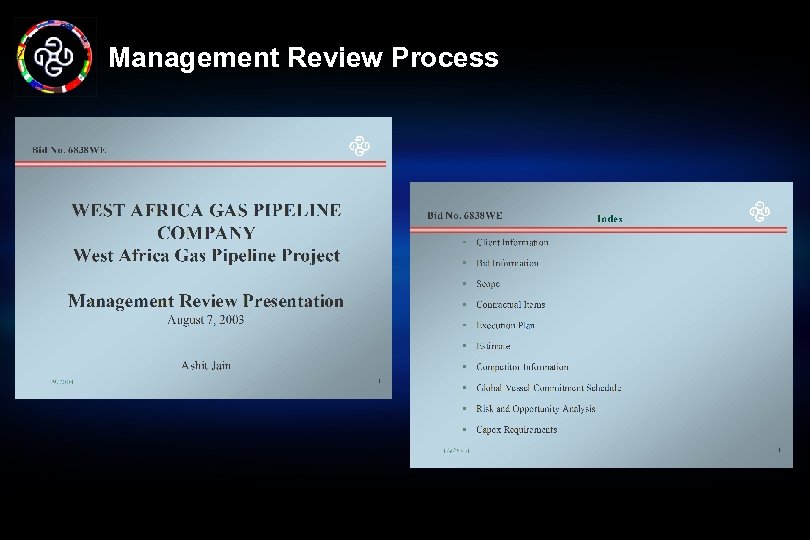The image size is (810, 540).
Task: Select 'WEST AFRICA GAS PIPELINE COMPANY' title text
Action: click(206, 221)
